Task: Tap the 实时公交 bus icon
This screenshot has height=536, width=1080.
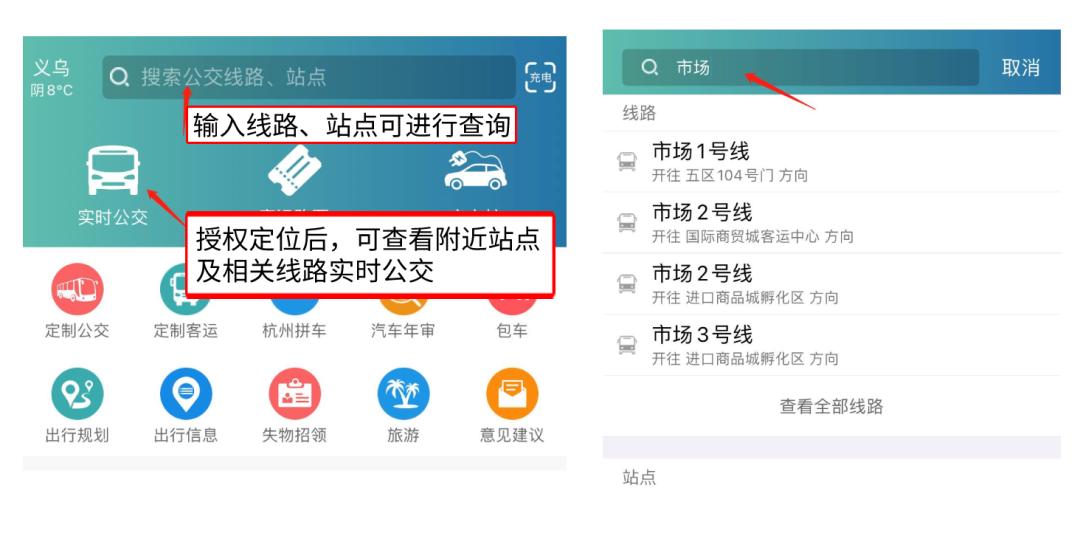Action: tap(113, 170)
